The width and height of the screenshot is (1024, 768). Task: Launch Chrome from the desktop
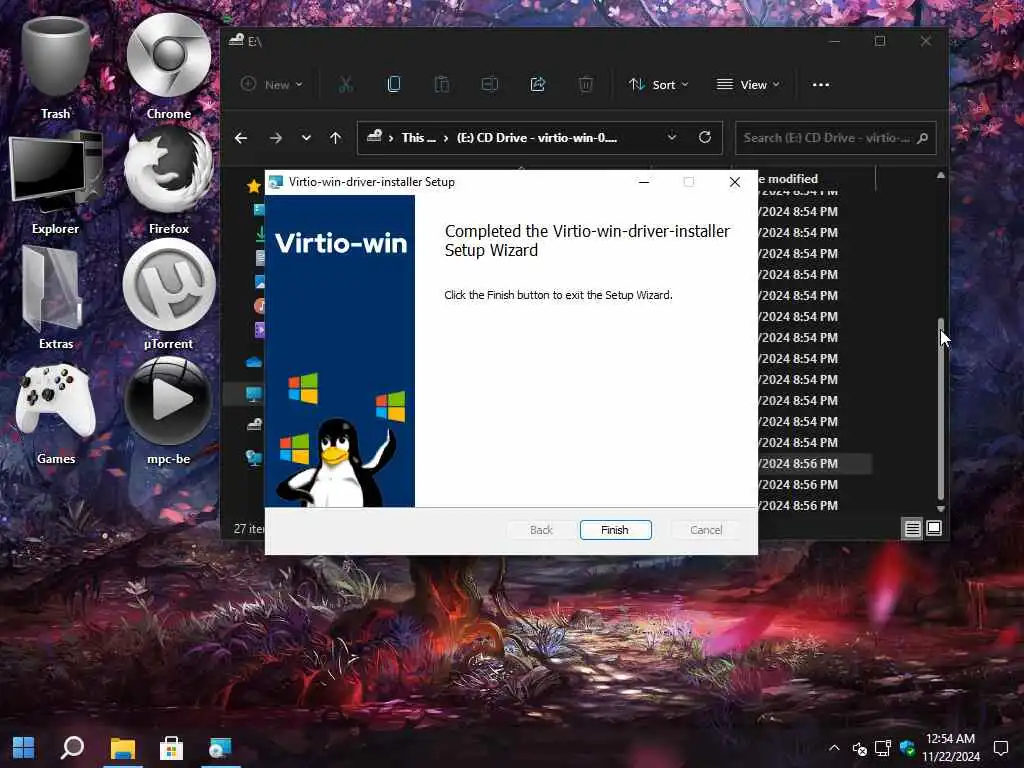pyautogui.click(x=168, y=69)
